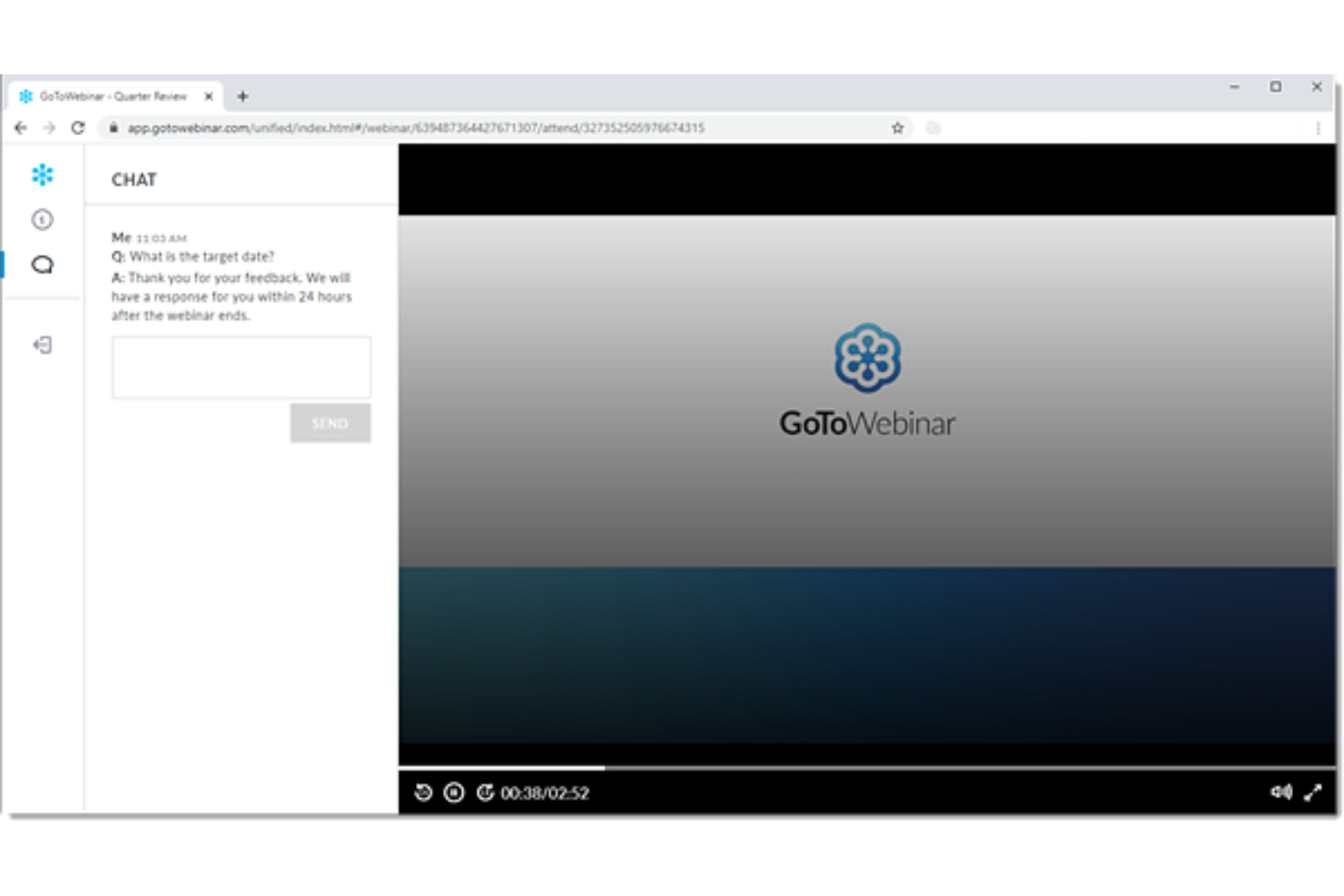Bookmark this page with the star icon
The image size is (1344, 896).
(x=897, y=128)
